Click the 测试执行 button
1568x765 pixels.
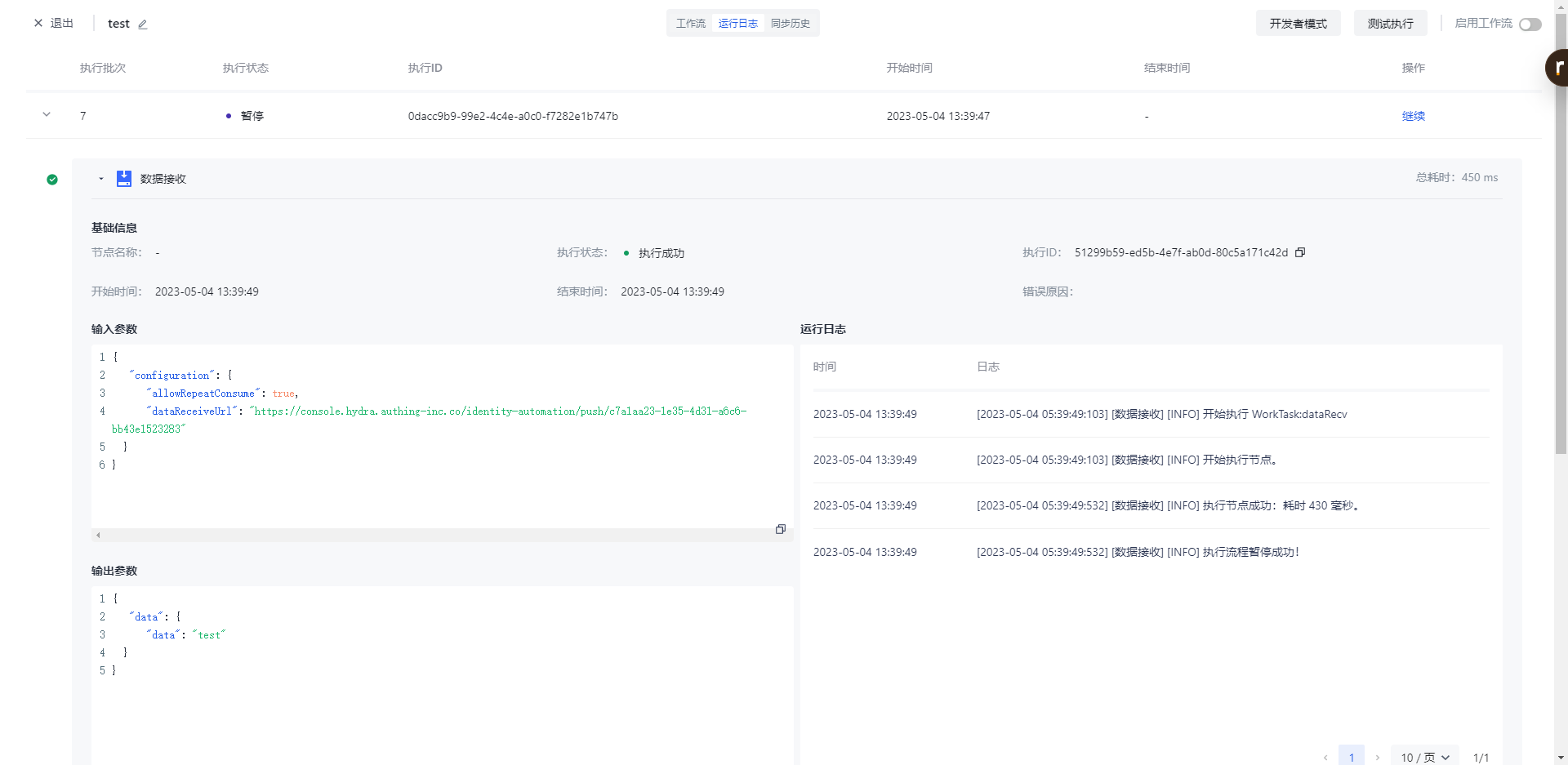1390,24
